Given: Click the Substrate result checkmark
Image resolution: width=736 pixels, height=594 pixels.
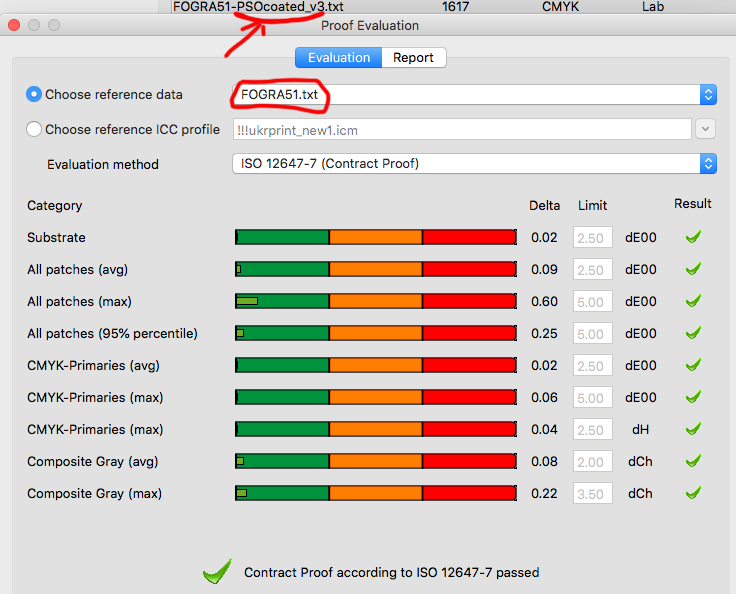Looking at the screenshot, I should (693, 237).
